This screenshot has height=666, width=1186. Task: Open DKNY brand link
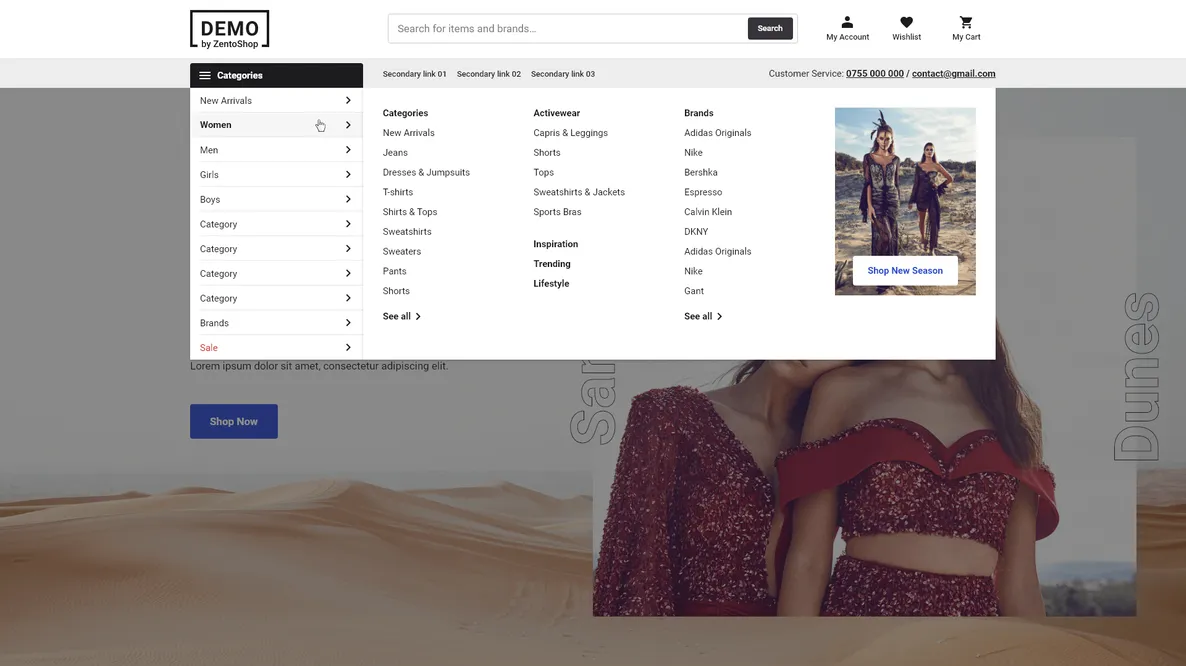[x=696, y=231]
